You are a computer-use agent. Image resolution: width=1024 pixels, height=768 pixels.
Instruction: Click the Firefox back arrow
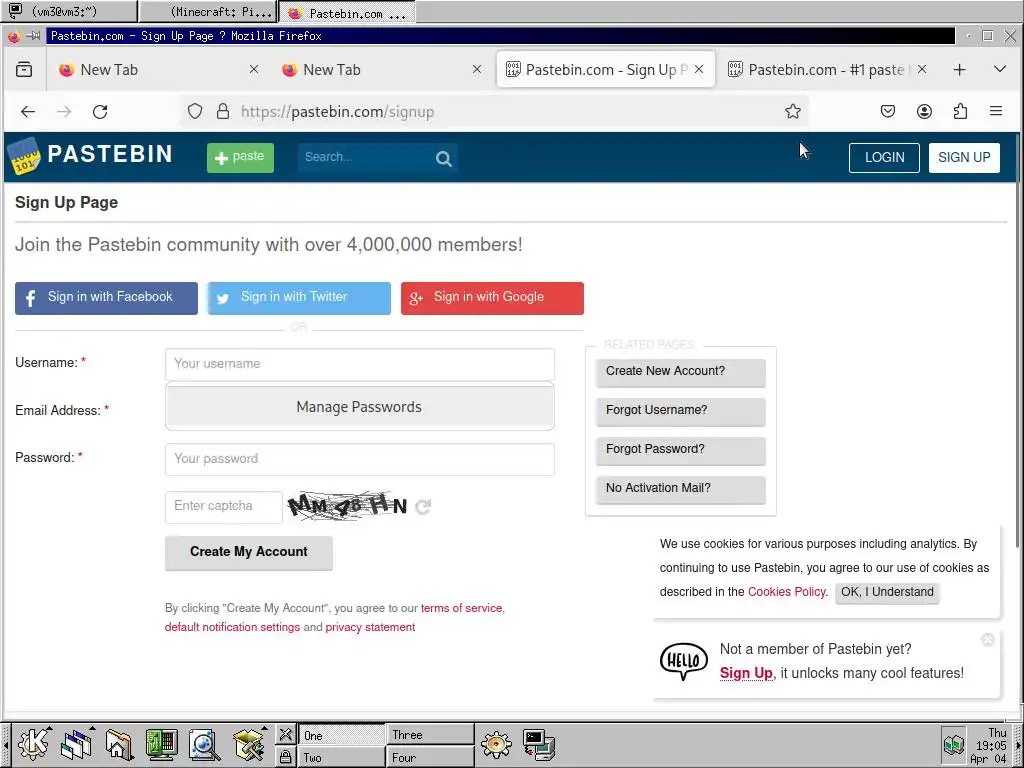(x=28, y=112)
